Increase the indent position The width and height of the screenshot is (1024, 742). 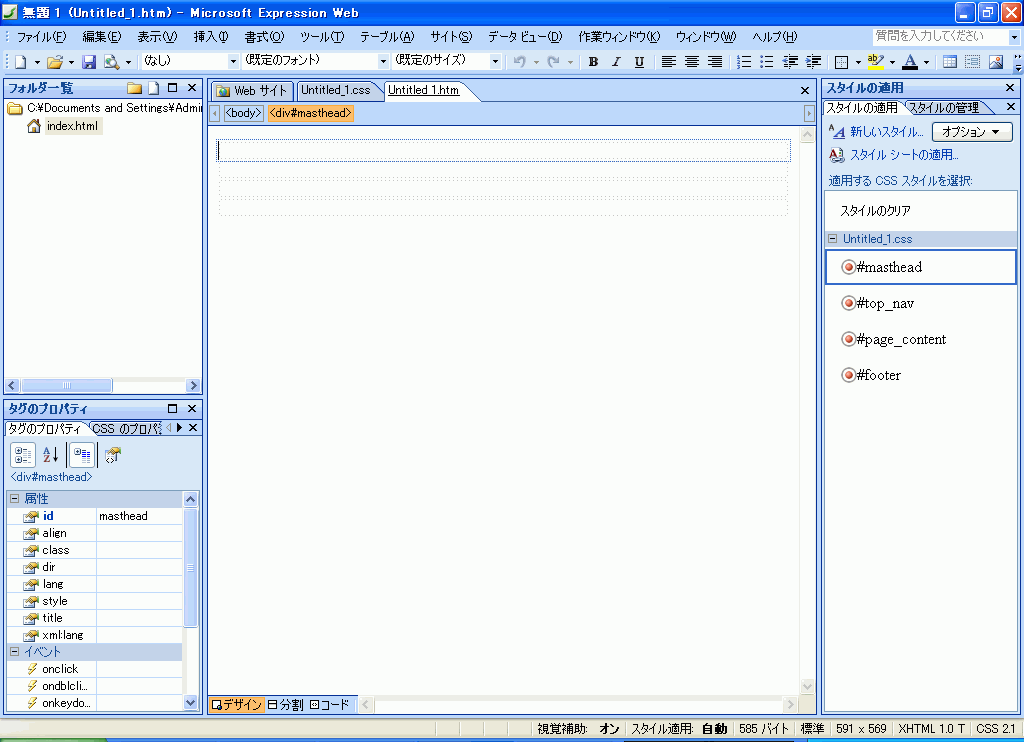[x=814, y=61]
